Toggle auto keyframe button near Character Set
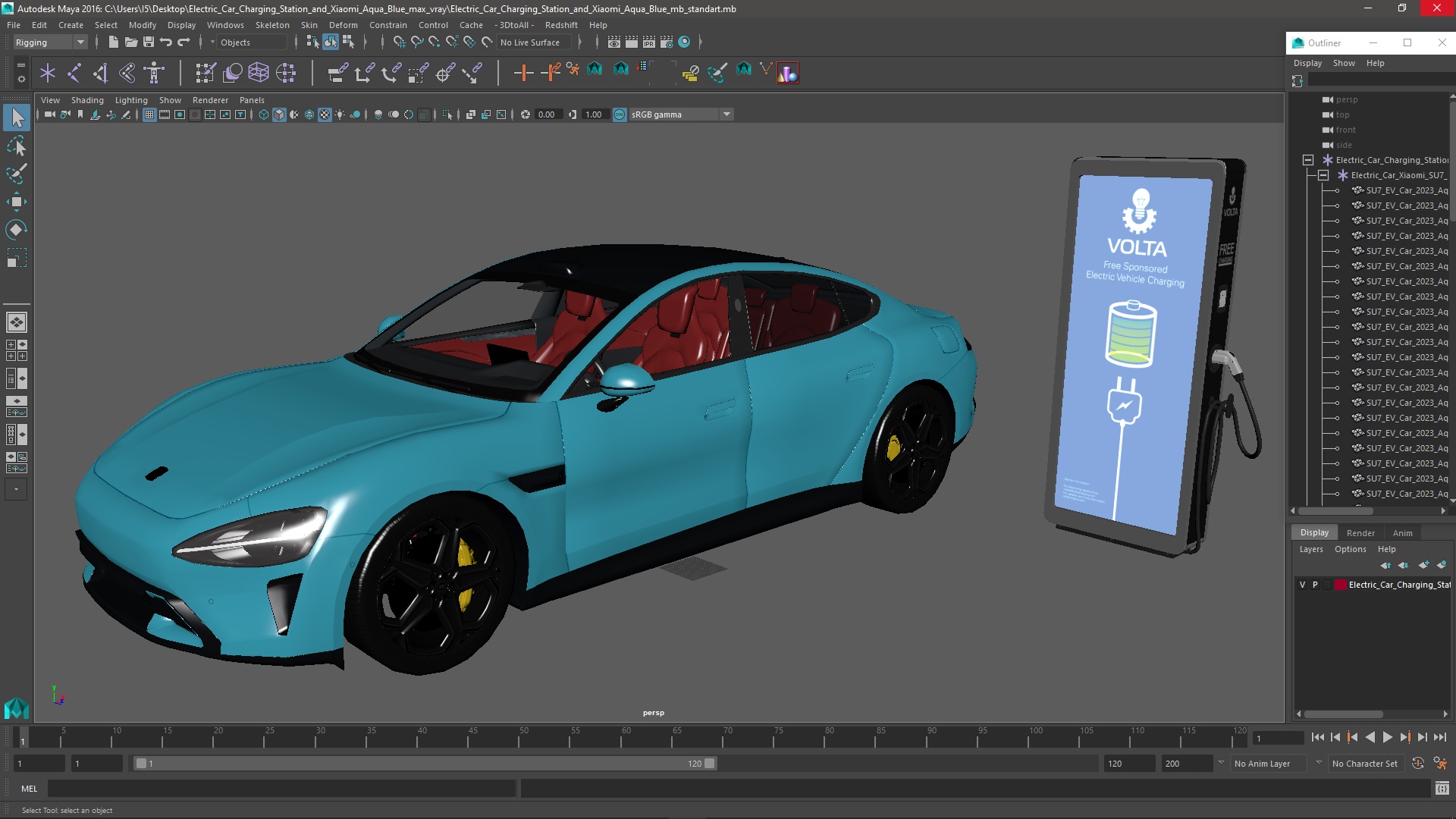Viewport: 1456px width, 819px height. [x=1418, y=764]
